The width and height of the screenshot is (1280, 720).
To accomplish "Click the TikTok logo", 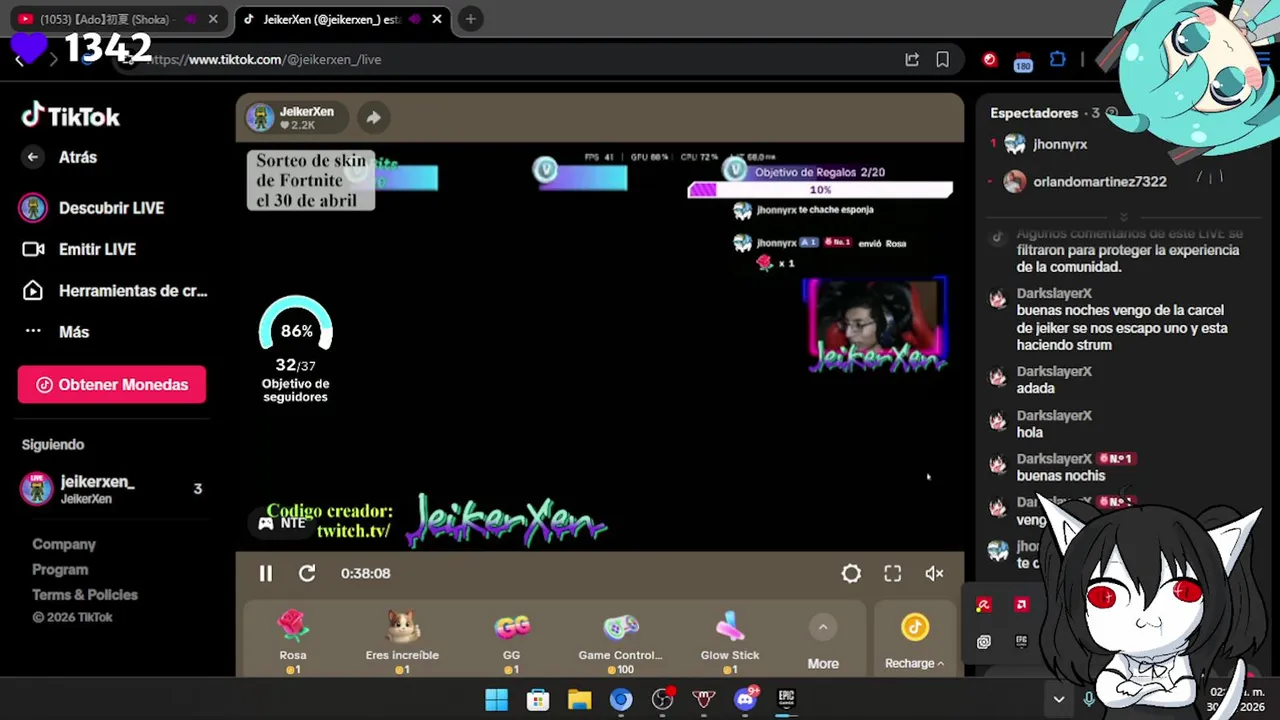I will pos(70,116).
